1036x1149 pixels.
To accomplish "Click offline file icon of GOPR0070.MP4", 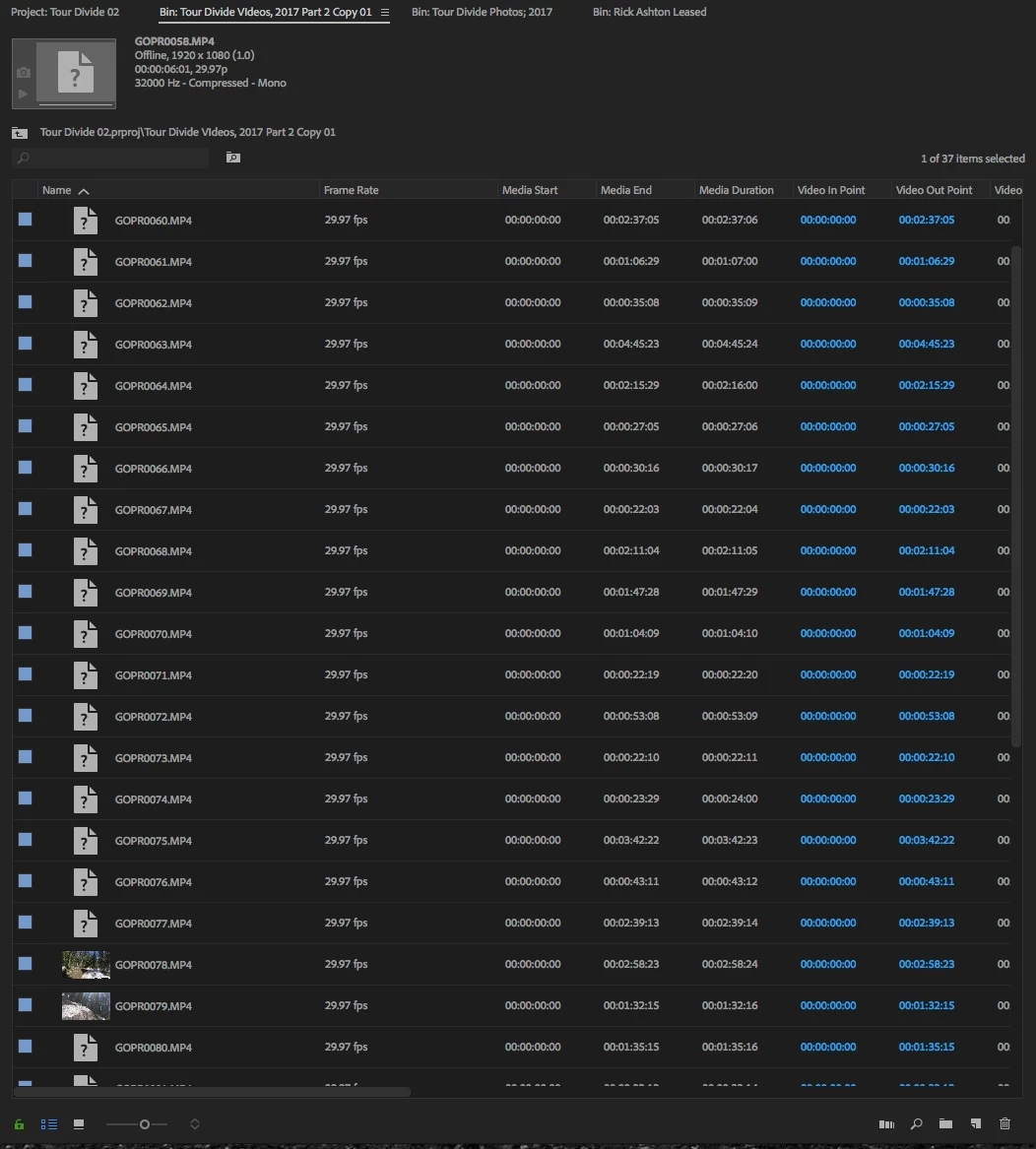I will tap(85, 634).
